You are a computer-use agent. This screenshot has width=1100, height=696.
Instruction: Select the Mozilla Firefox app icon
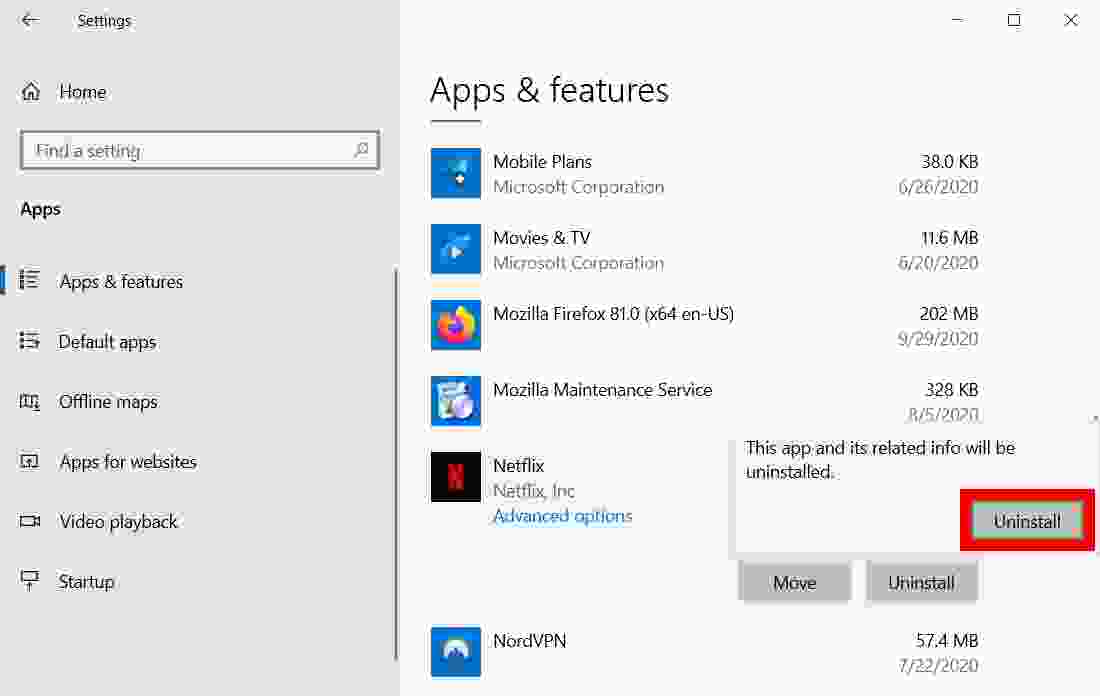pos(456,325)
